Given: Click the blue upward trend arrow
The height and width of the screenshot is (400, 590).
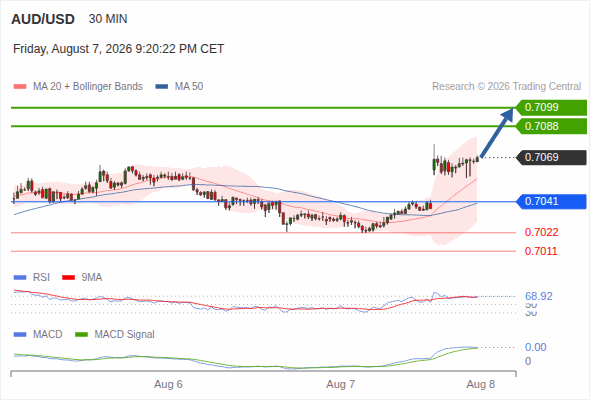Looking at the screenshot, I should (x=497, y=132).
